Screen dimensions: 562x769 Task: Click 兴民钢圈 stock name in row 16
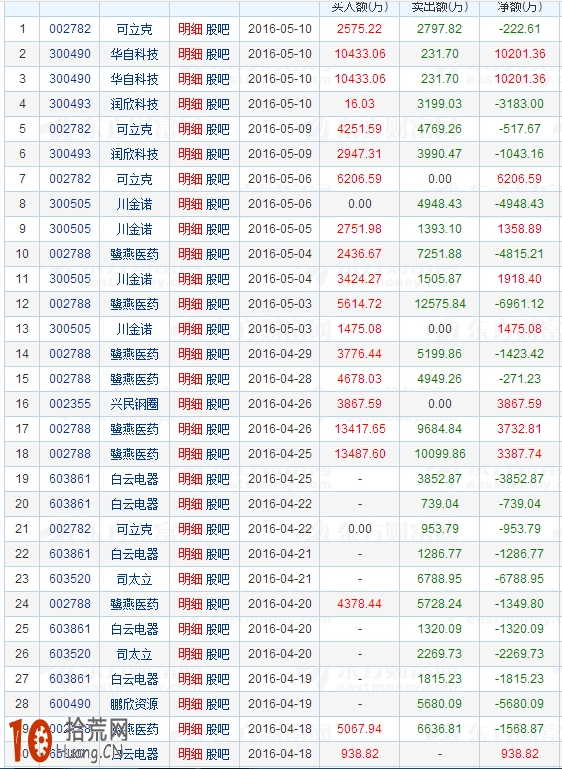tap(134, 404)
